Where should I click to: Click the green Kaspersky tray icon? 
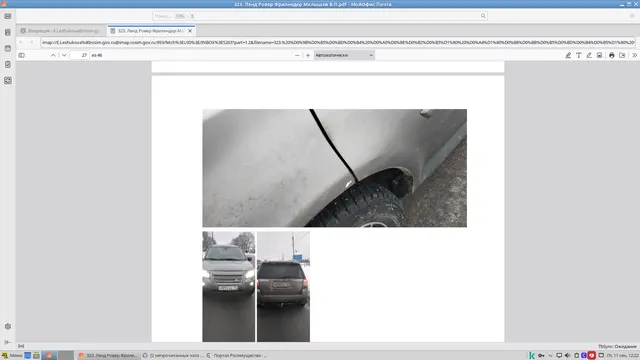coord(532,356)
